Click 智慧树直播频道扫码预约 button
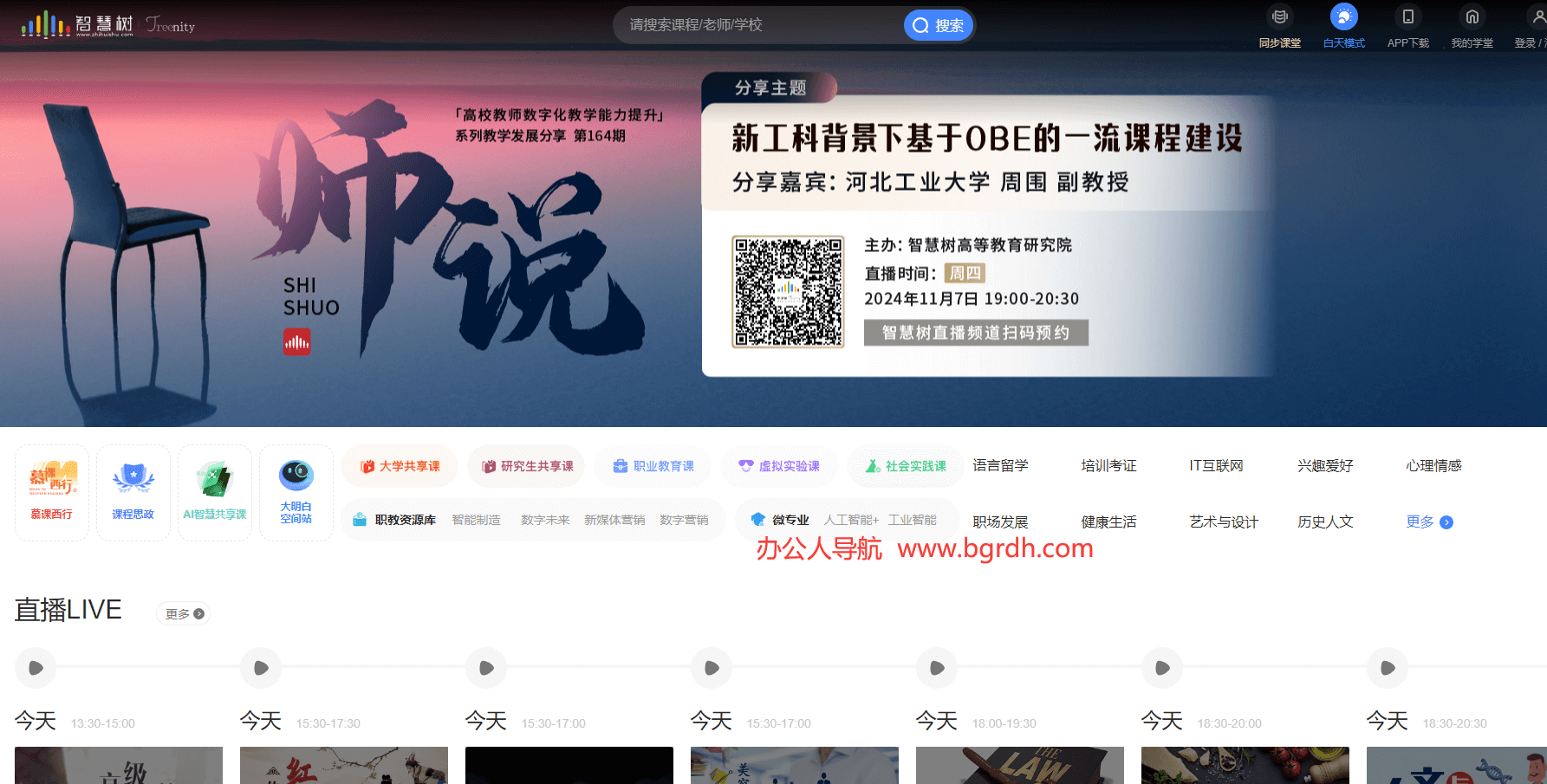 pyautogui.click(x=975, y=333)
